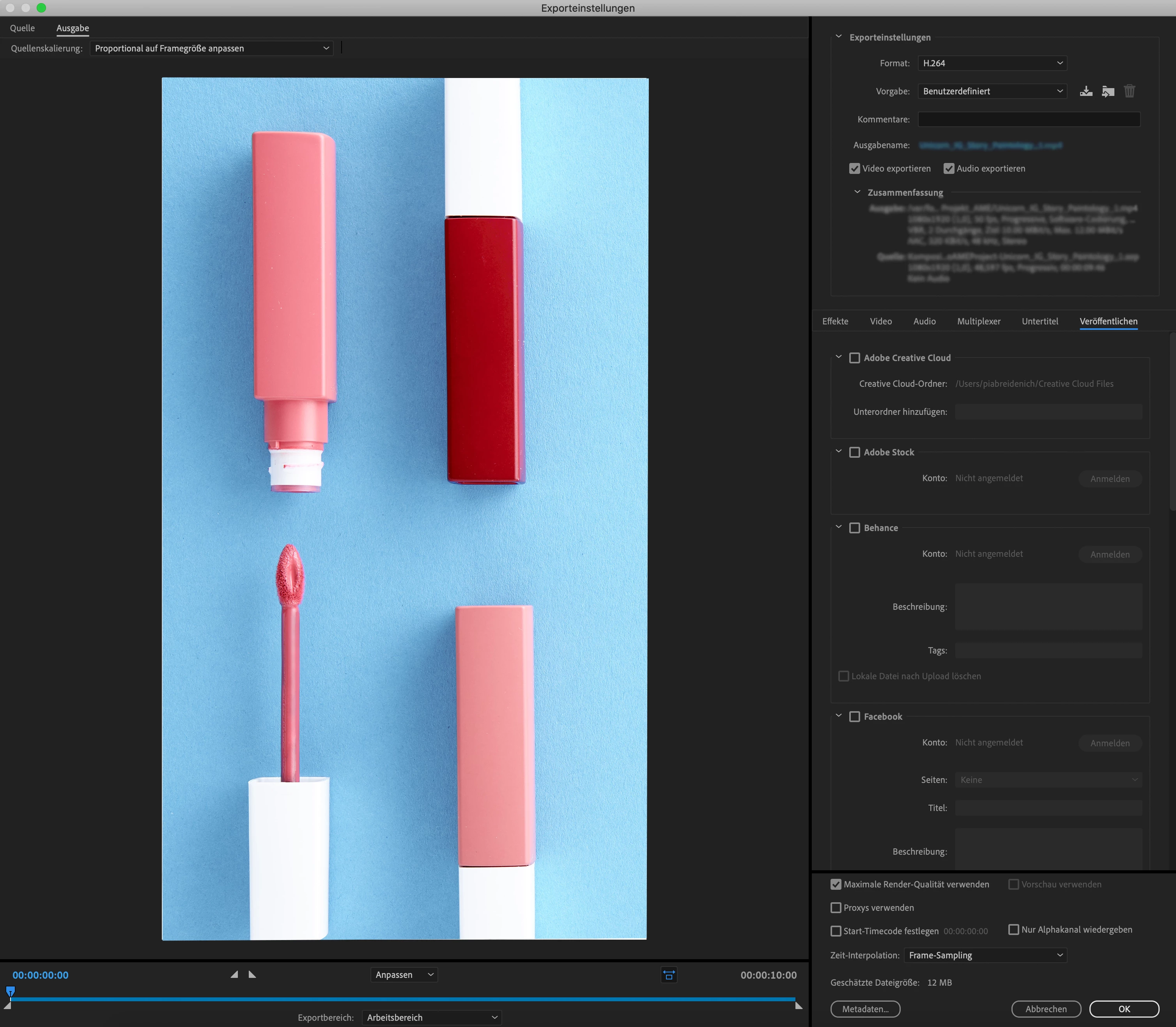Open the Format H.264 dropdown
This screenshot has height=1027, width=1176.
[x=992, y=63]
